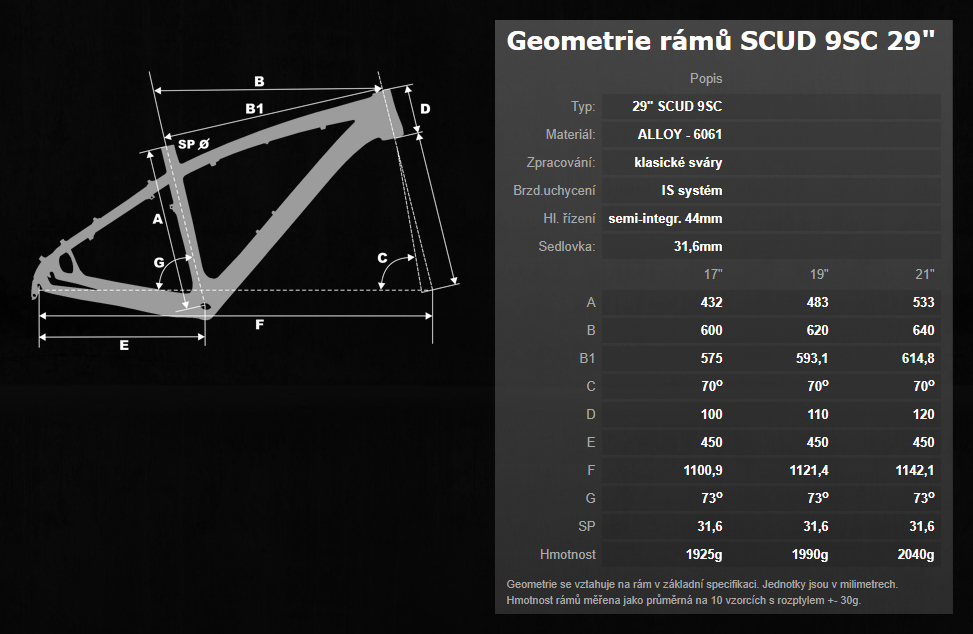
Task: Select the value "432" in row A
Action: [711, 302]
